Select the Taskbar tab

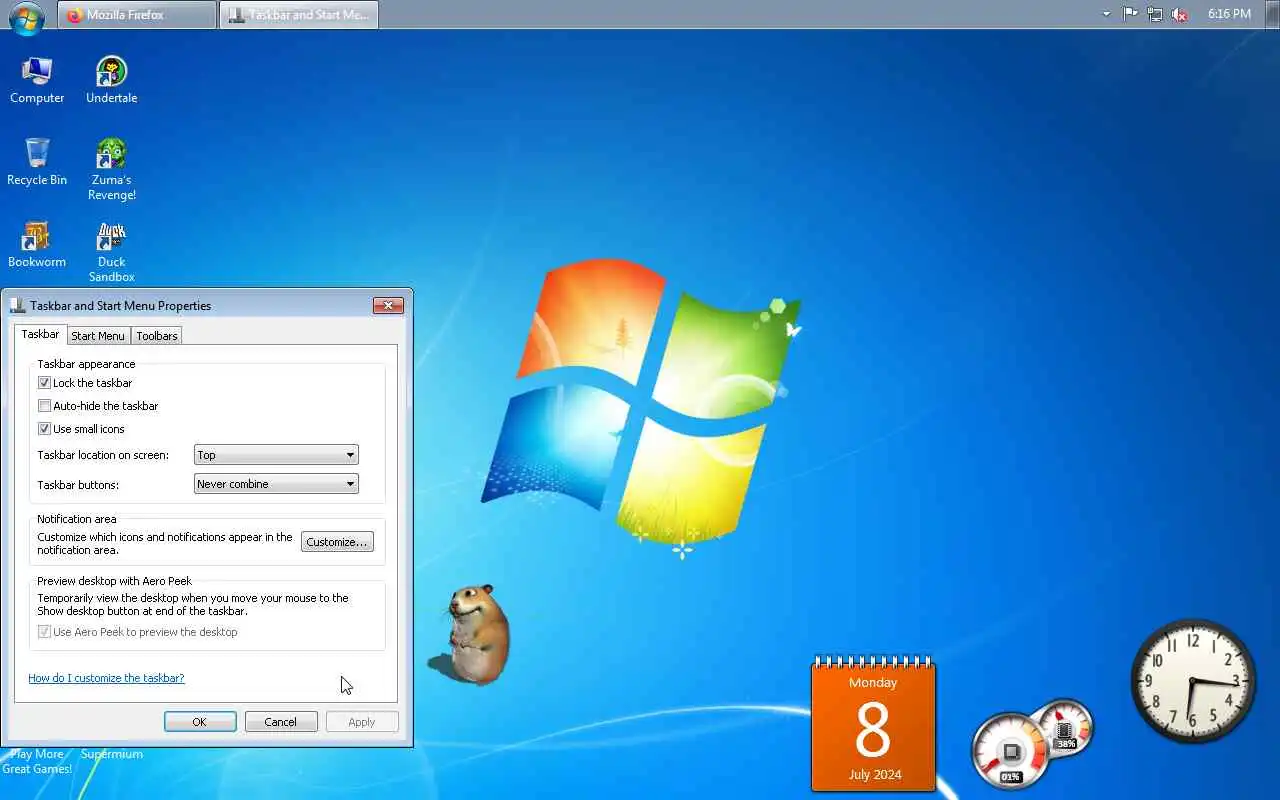(x=40, y=334)
